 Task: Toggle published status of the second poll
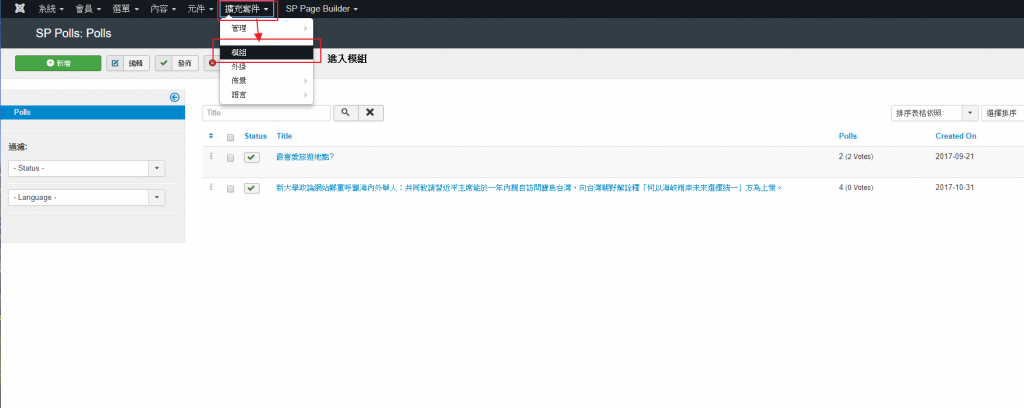click(x=252, y=188)
